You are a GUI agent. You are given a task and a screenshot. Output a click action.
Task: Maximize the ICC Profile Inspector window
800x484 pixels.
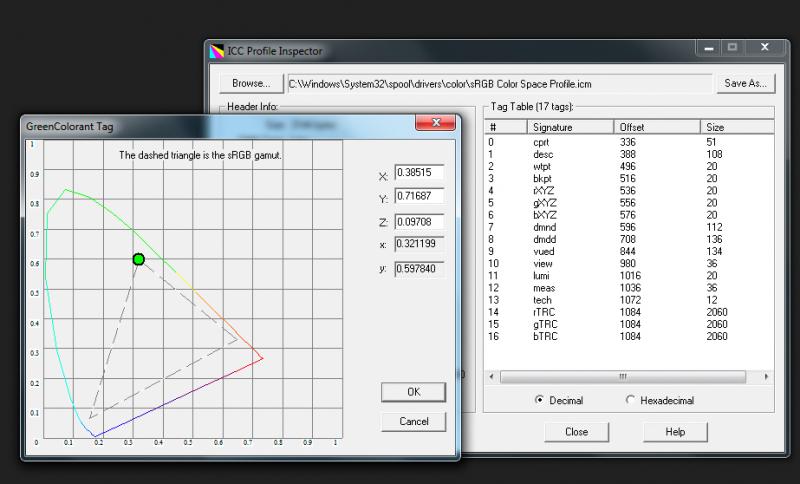pos(733,48)
